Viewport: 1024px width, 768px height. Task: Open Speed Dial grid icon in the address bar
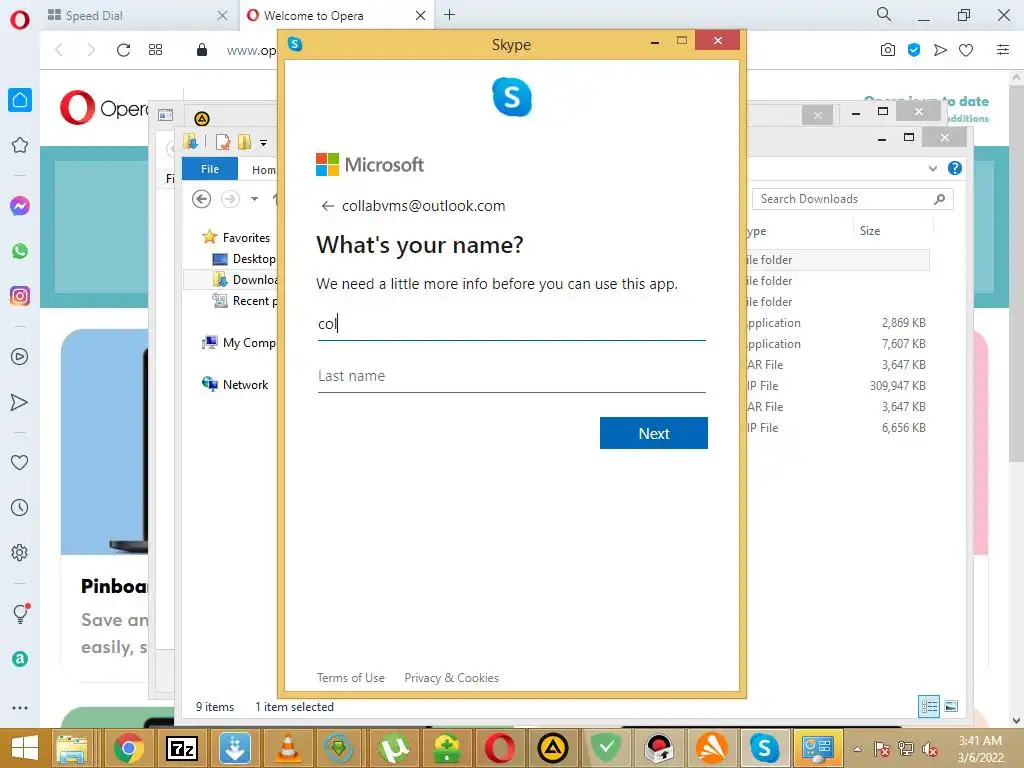pos(155,50)
